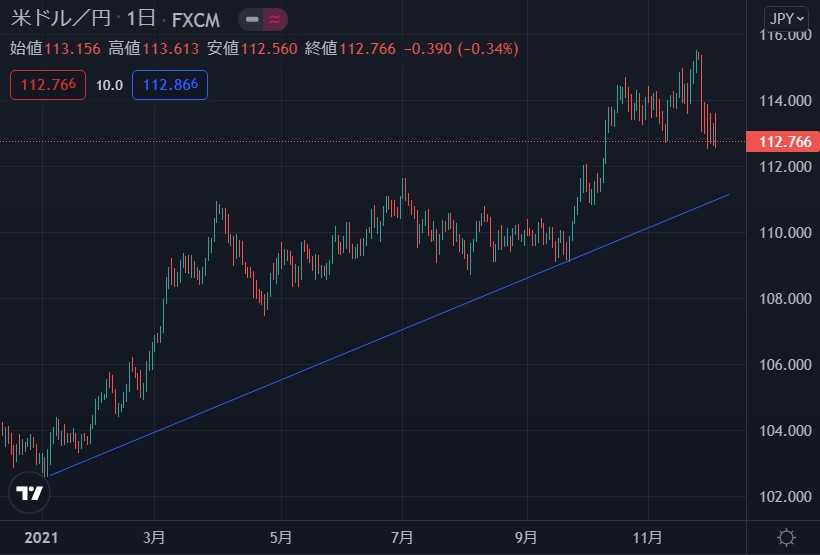The image size is (820, 555).
Task: Open the JPY currency dropdown
Action: pyautogui.click(x=787, y=19)
